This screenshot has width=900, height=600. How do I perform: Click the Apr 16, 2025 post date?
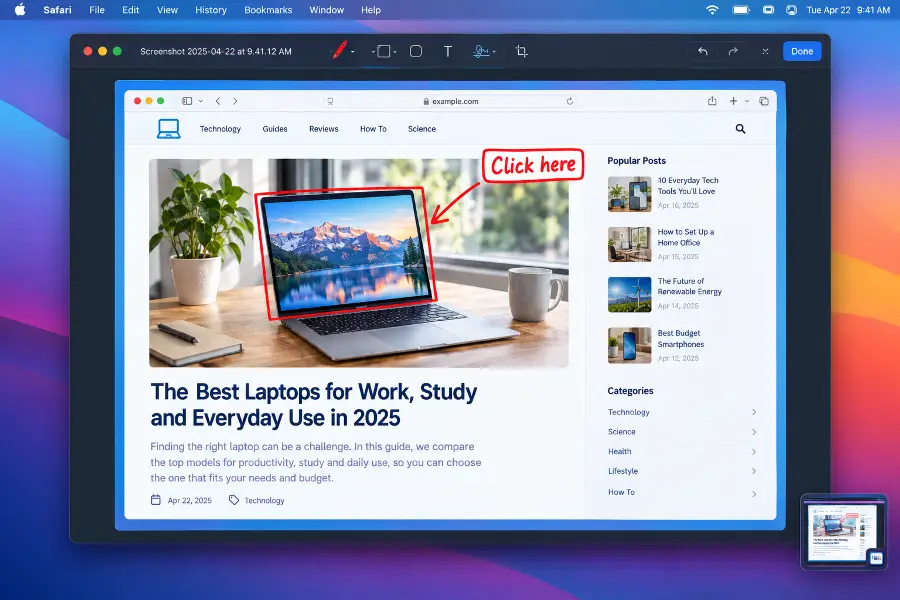678,205
